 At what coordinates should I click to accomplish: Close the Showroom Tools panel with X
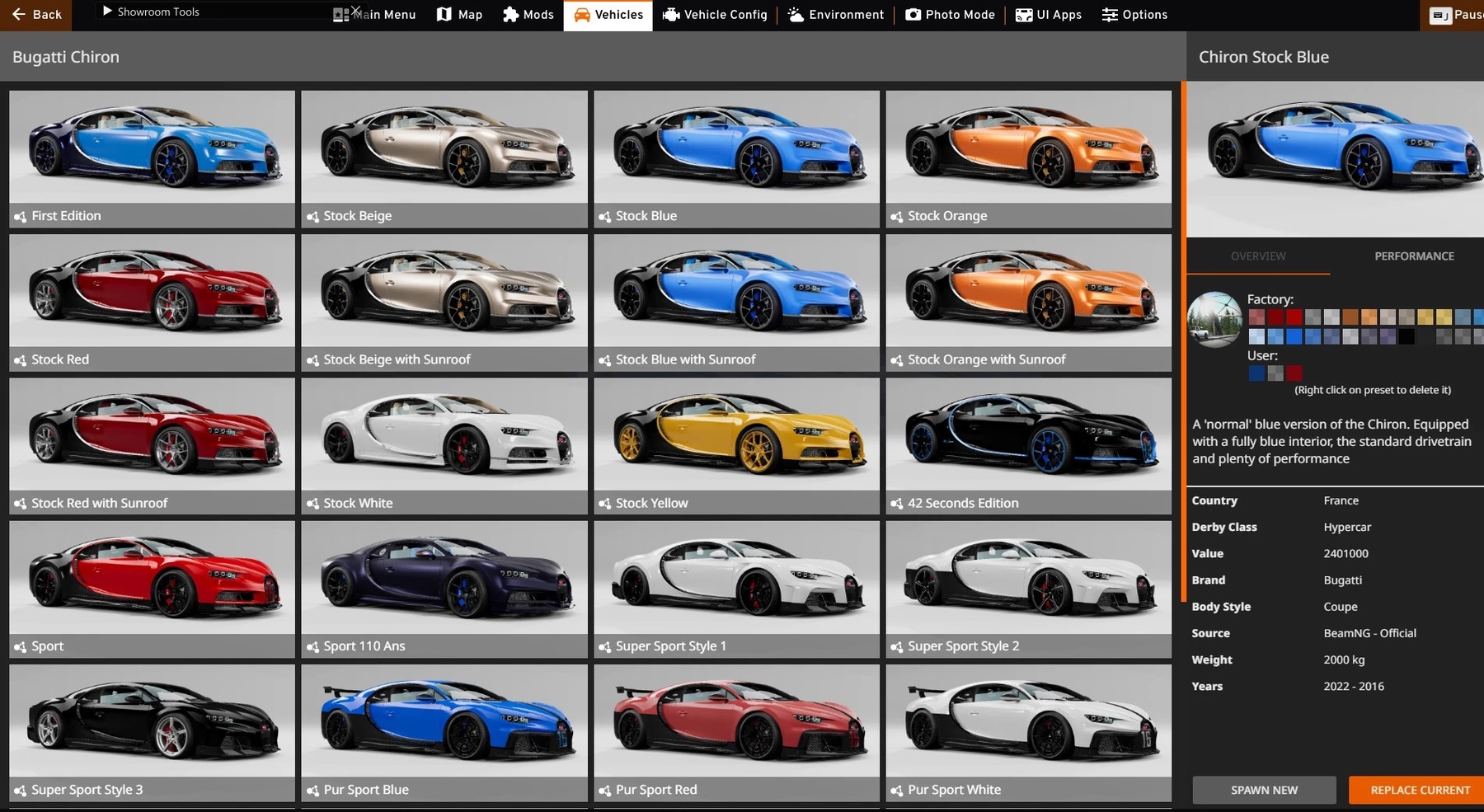click(x=355, y=11)
